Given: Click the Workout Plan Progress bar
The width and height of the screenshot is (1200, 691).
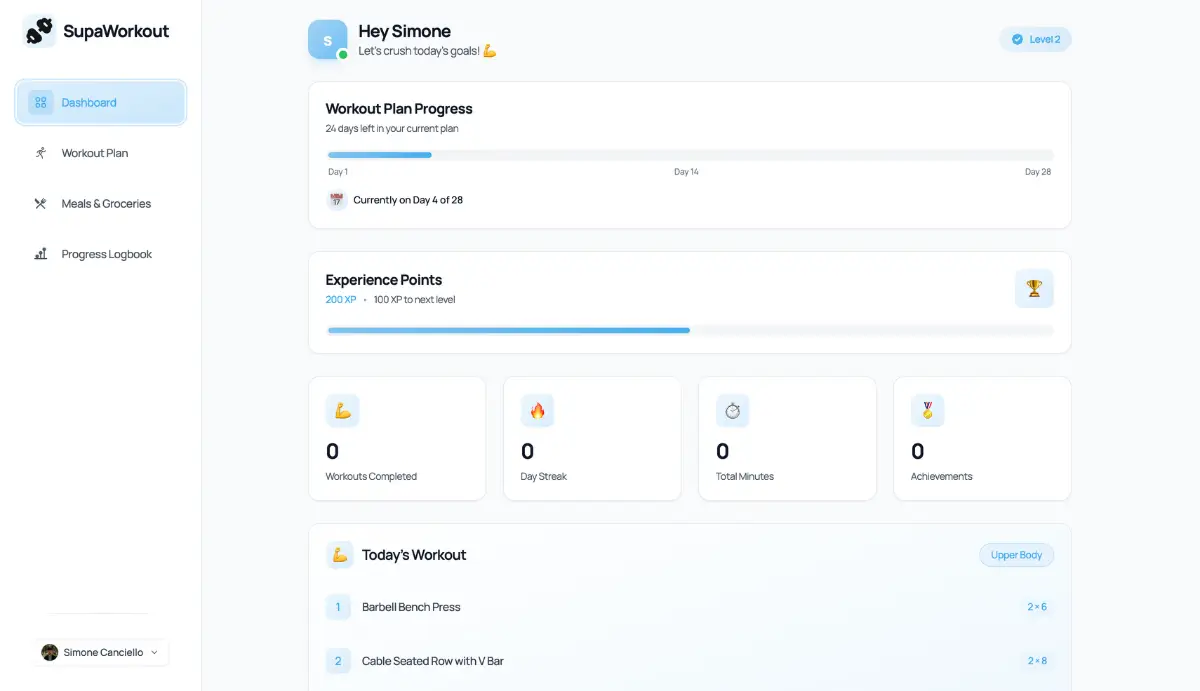Looking at the screenshot, I should (x=690, y=155).
